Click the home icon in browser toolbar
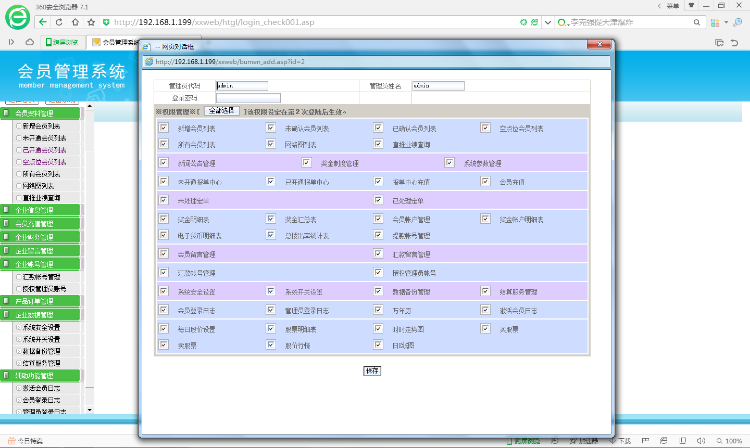The width and height of the screenshot is (750, 448). pyautogui.click(x=75, y=21)
